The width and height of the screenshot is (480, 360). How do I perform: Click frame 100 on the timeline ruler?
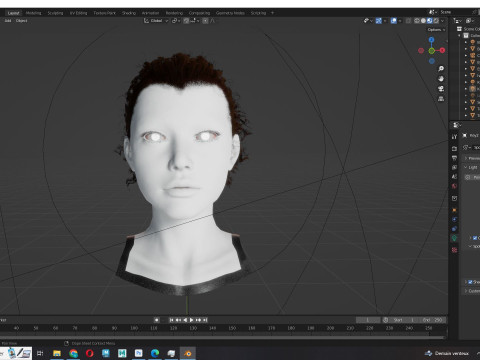134,328
